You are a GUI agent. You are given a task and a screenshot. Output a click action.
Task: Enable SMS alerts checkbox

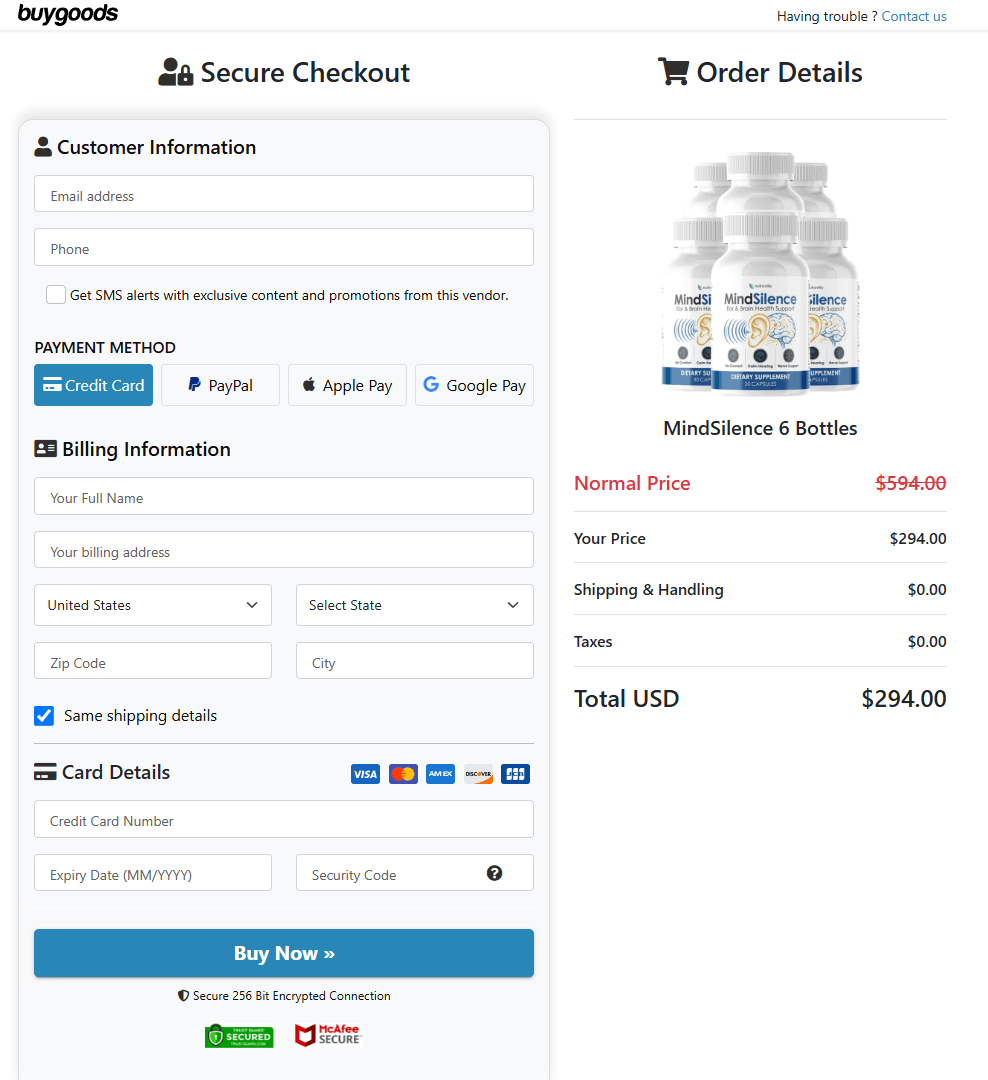(56, 295)
